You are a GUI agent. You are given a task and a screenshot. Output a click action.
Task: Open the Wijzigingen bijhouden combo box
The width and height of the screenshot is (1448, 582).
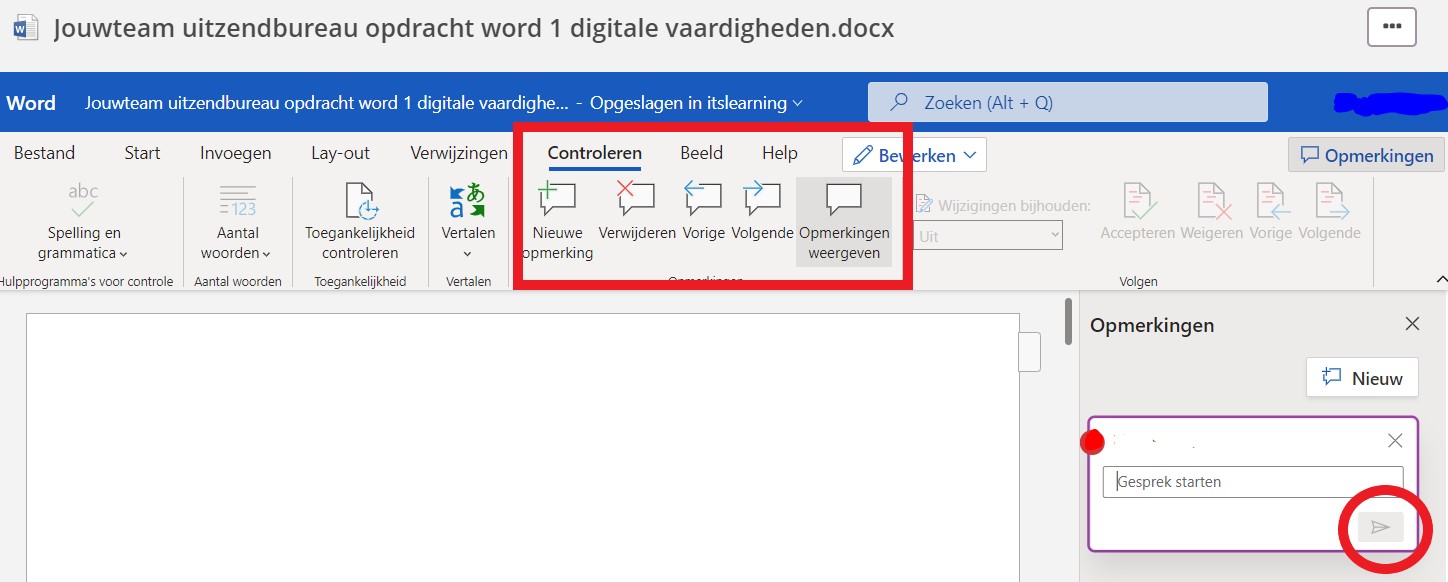[987, 236]
